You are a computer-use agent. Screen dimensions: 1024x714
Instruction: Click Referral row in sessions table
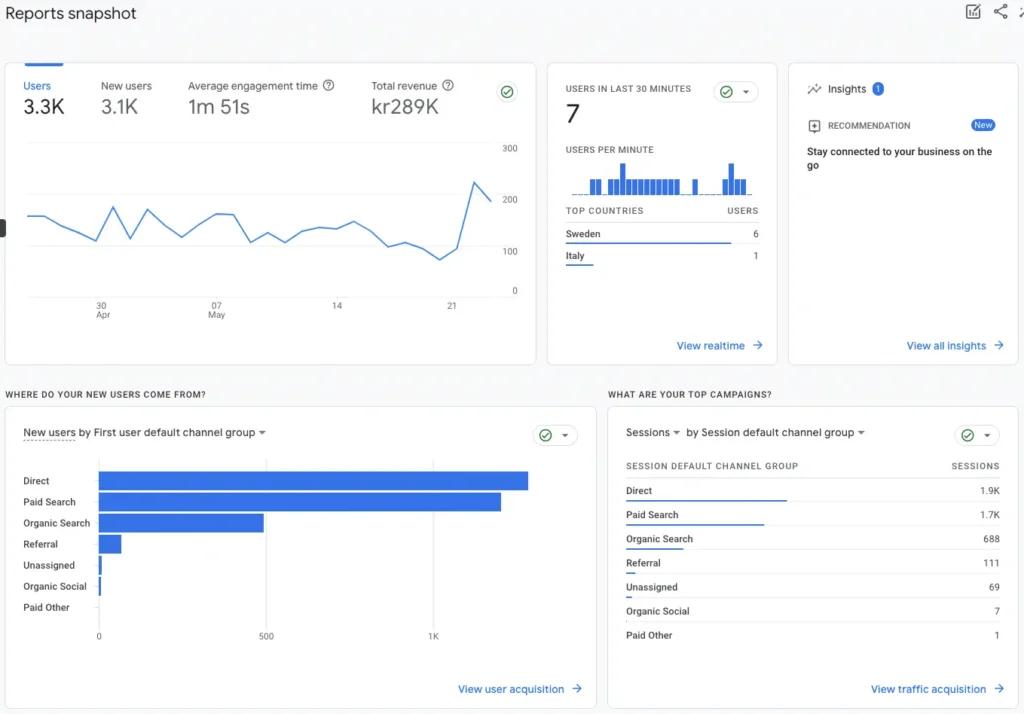[812, 563]
